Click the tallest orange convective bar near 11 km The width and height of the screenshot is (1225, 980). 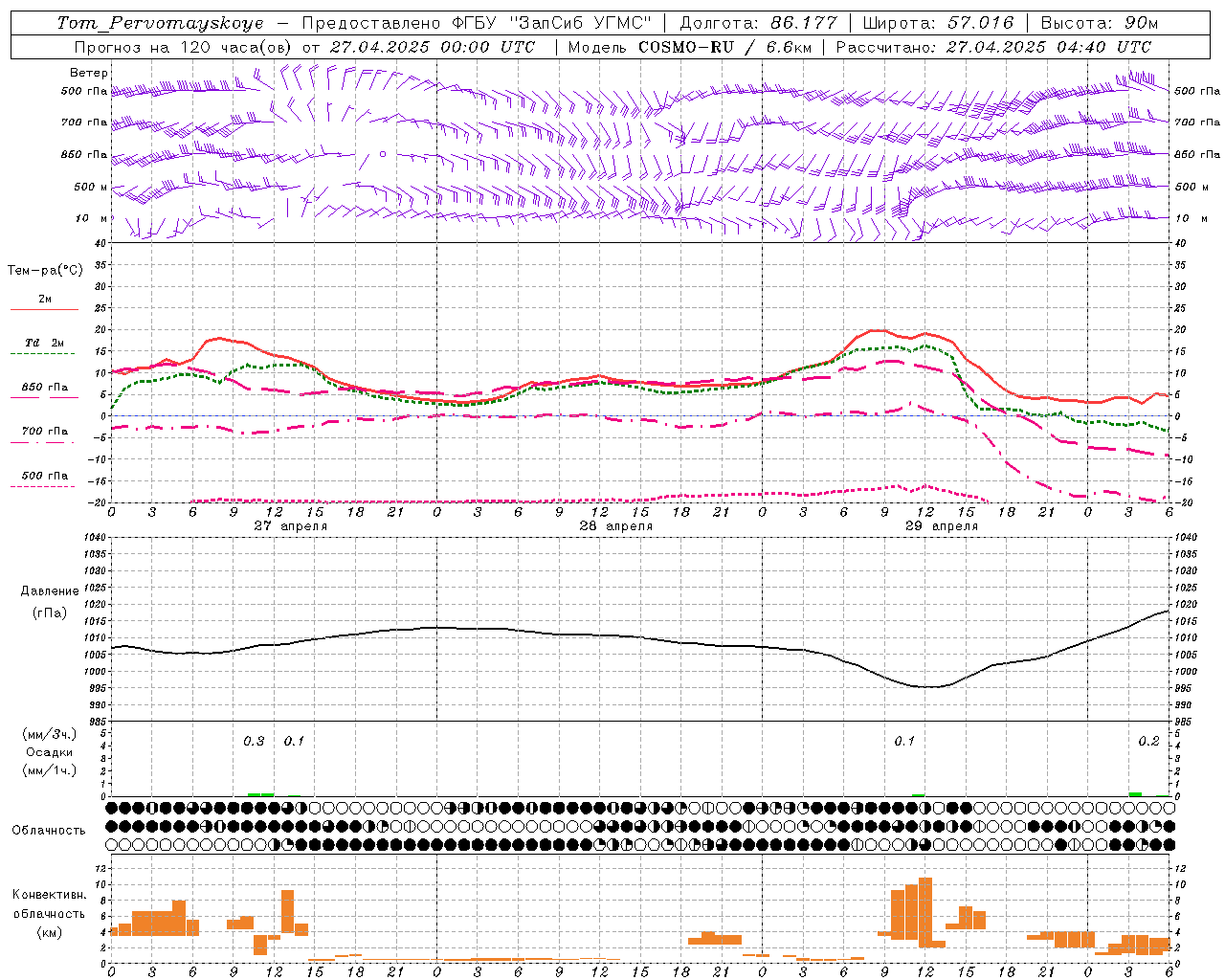click(x=924, y=912)
